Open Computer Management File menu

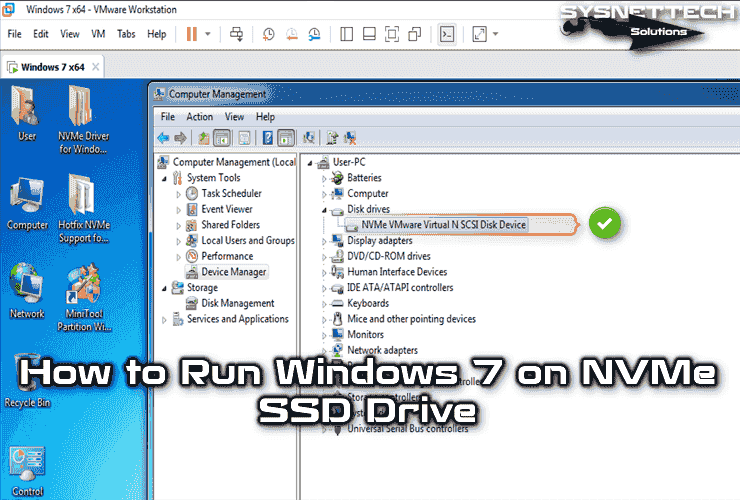(168, 117)
